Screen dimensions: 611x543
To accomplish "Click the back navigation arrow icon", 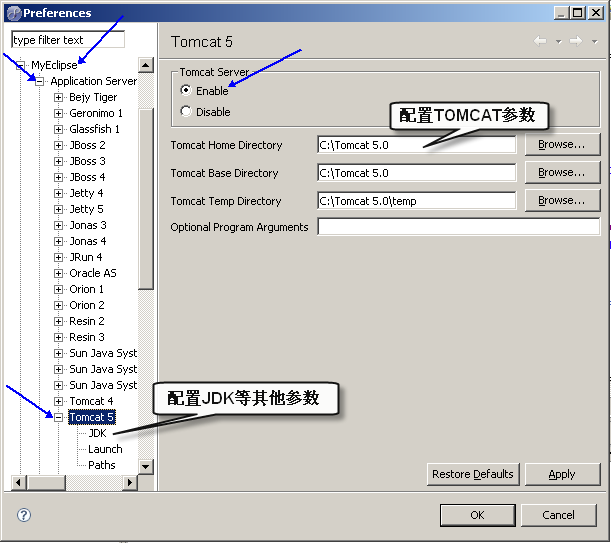I will (540, 41).
